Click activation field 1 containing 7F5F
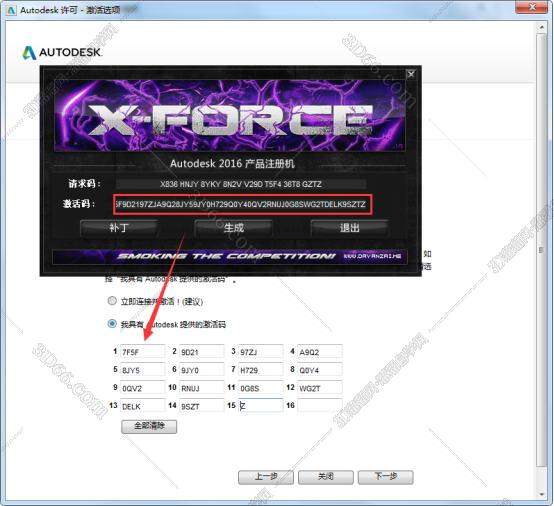The height and width of the screenshot is (506, 554). pos(142,352)
